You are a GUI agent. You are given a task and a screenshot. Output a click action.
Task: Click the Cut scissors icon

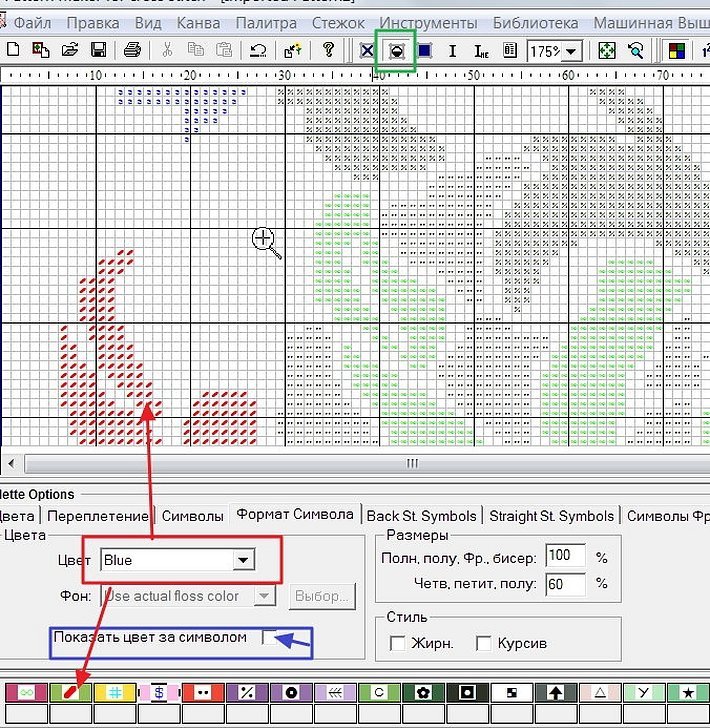click(167, 50)
